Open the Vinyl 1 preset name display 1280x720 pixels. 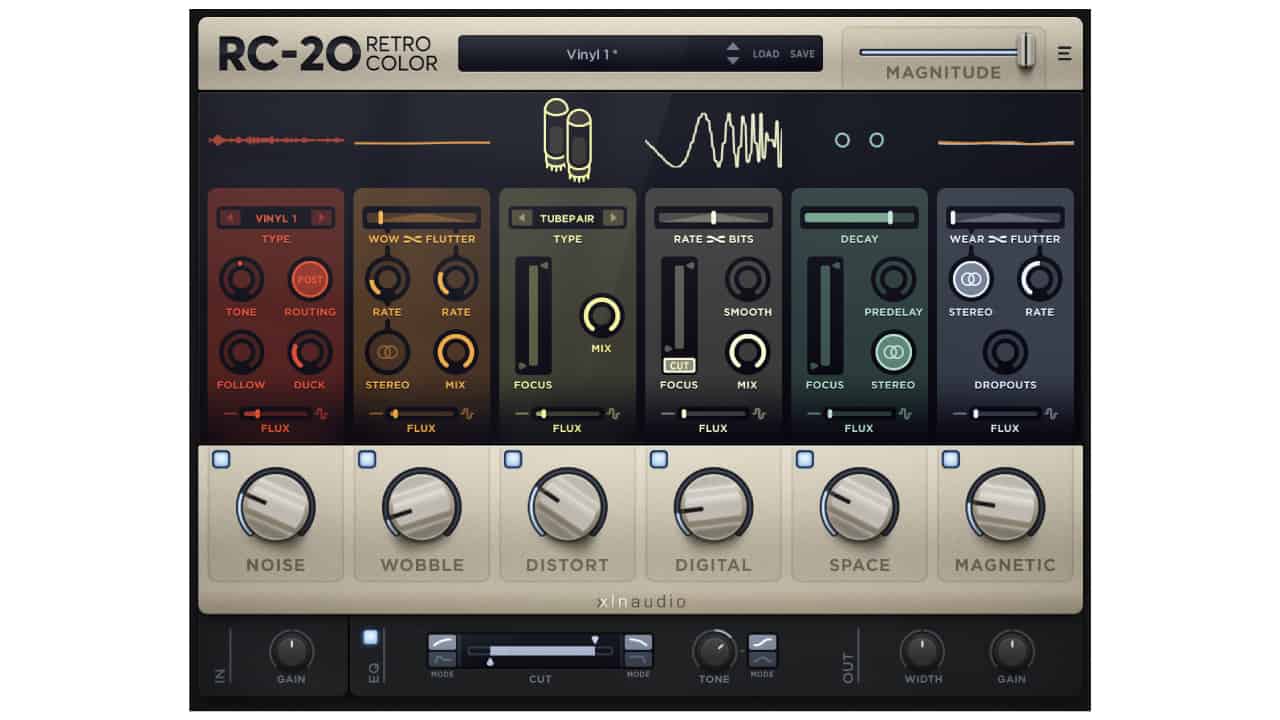pyautogui.click(x=592, y=54)
